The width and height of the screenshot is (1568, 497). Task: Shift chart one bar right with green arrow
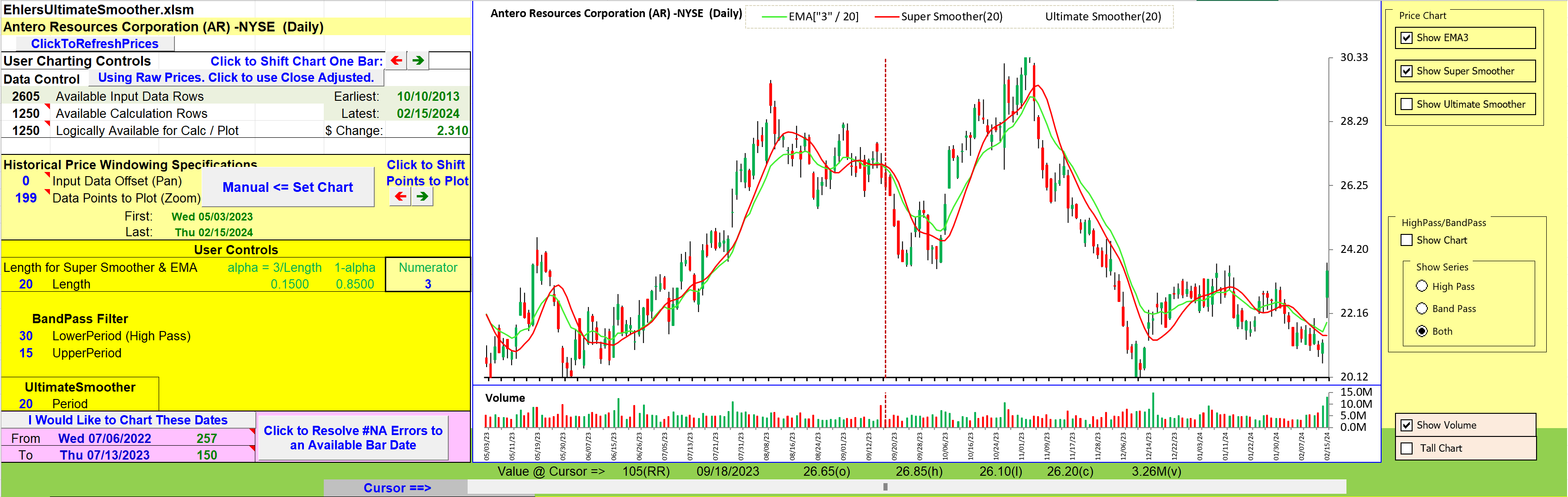pos(418,61)
